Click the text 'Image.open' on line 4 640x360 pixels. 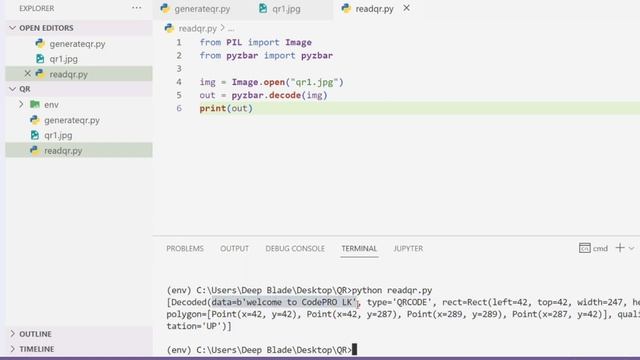click(x=258, y=82)
